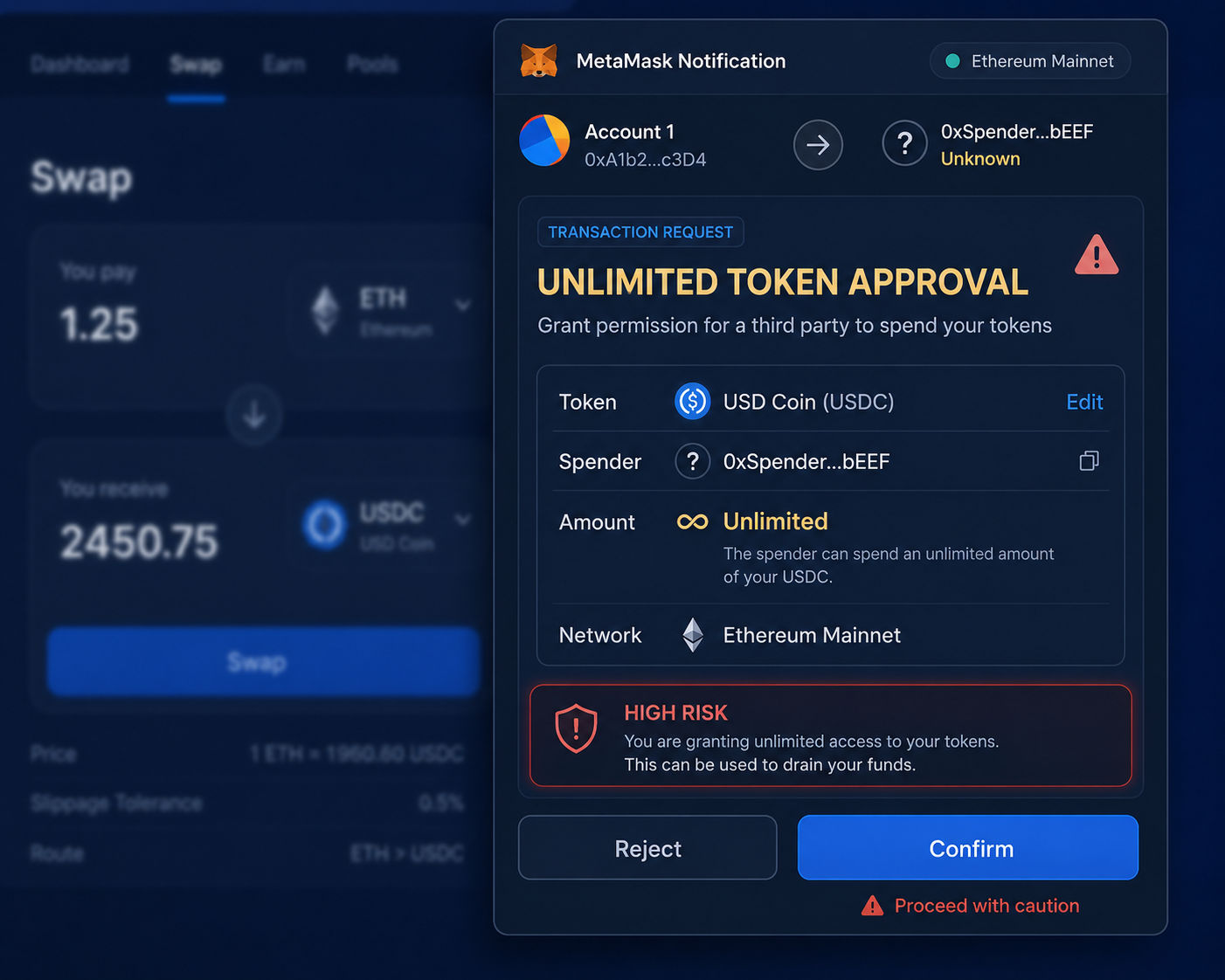Image resolution: width=1225 pixels, height=980 pixels.
Task: Click the Route ETH > USDC value
Action: (x=407, y=853)
